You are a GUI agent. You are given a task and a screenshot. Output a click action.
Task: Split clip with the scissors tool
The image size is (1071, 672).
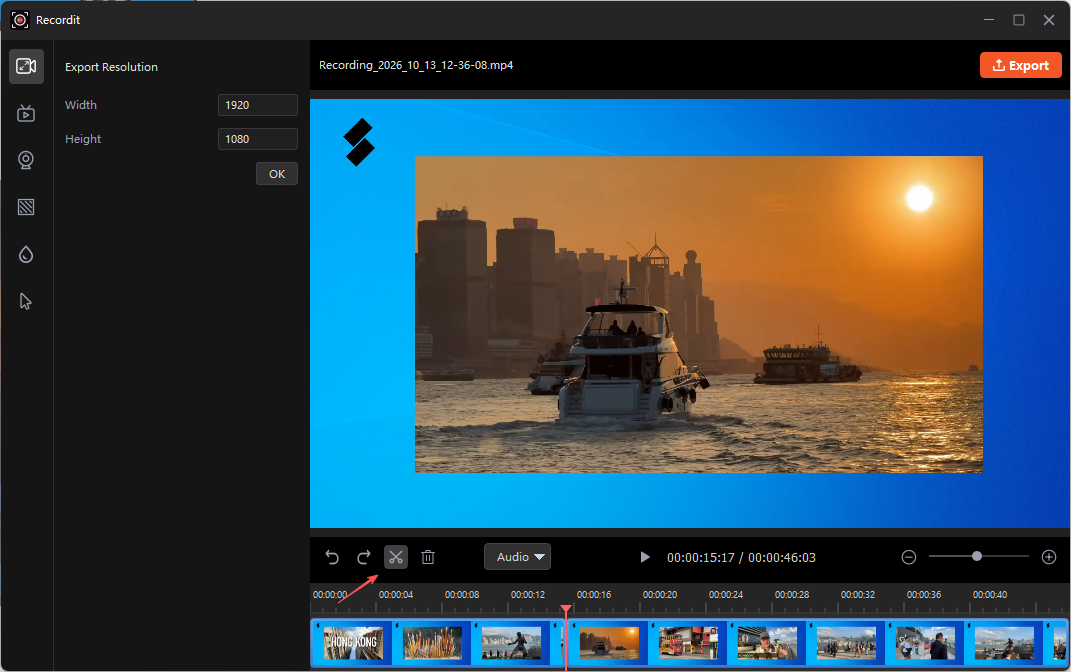(396, 557)
